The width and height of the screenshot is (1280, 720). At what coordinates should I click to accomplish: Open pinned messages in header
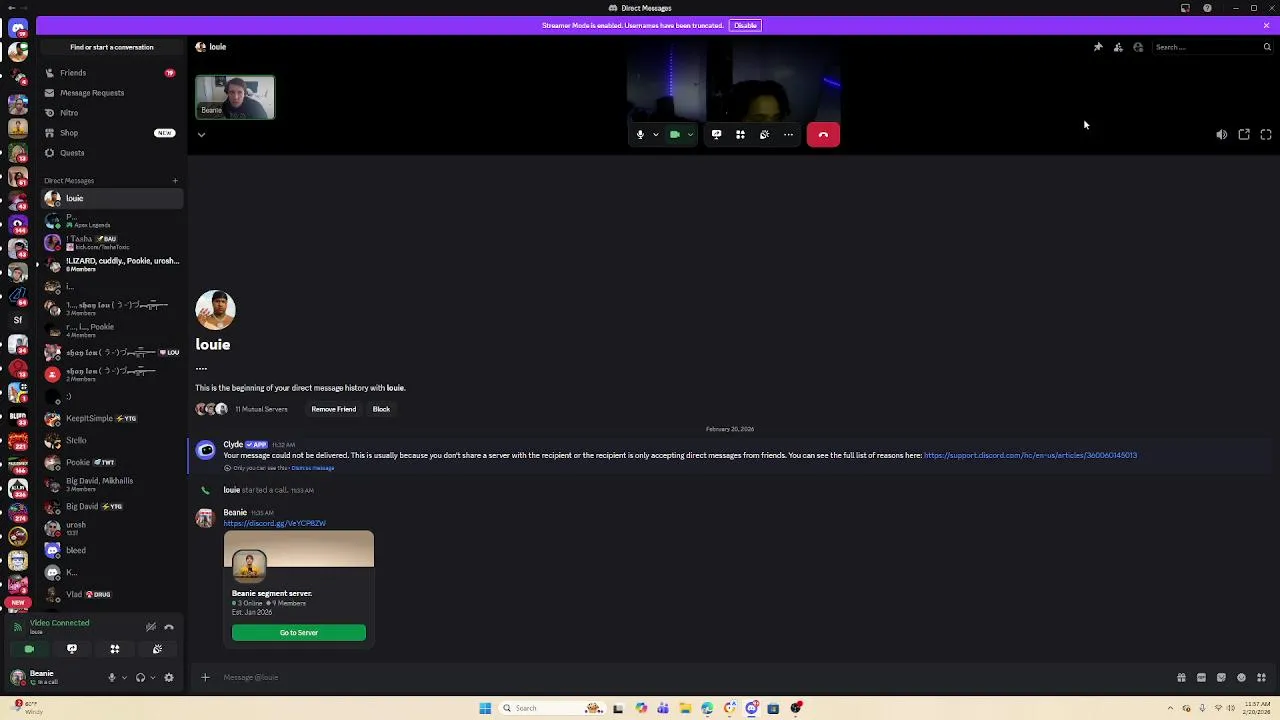point(1098,47)
